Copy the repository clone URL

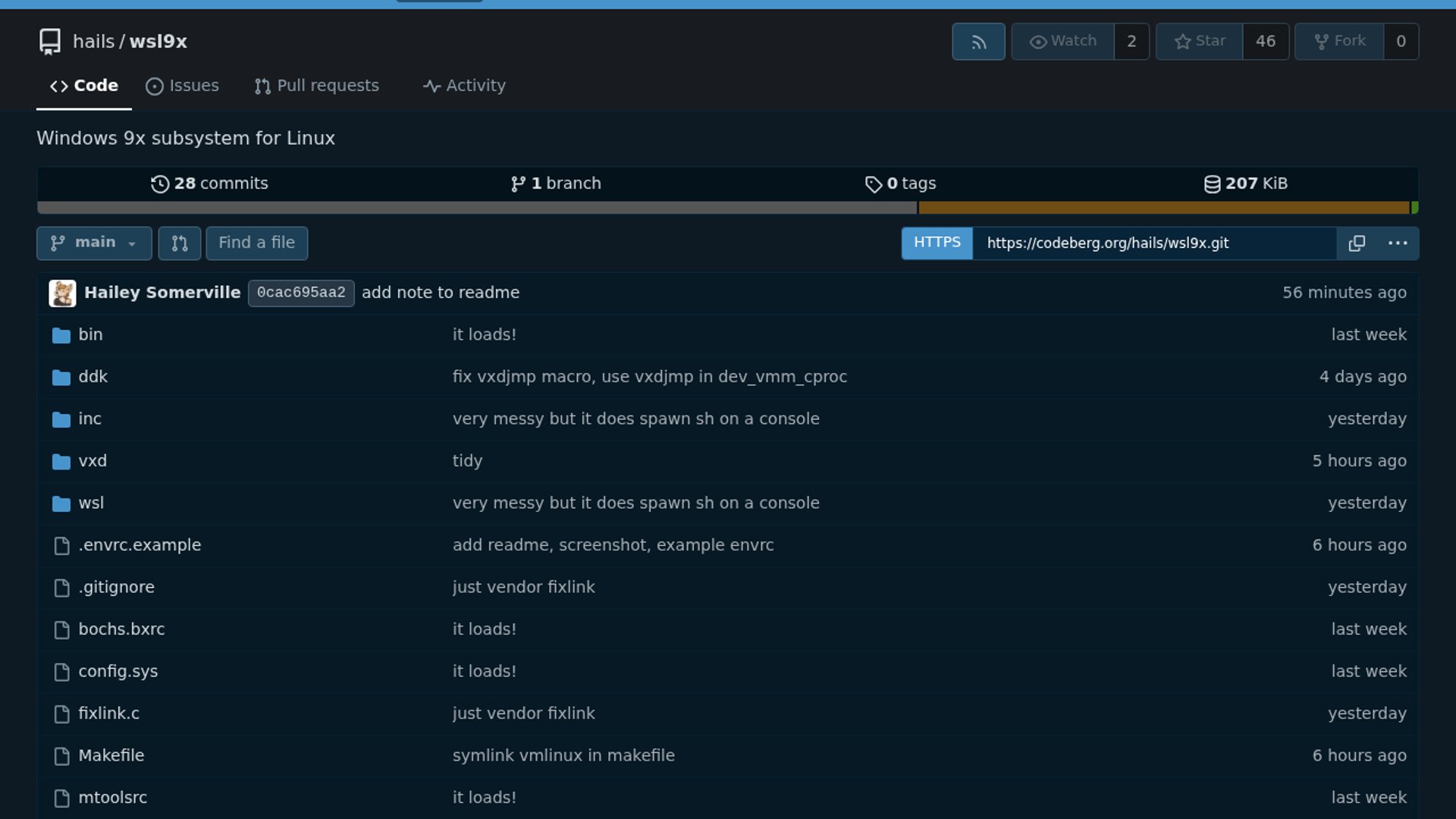pos(1357,243)
